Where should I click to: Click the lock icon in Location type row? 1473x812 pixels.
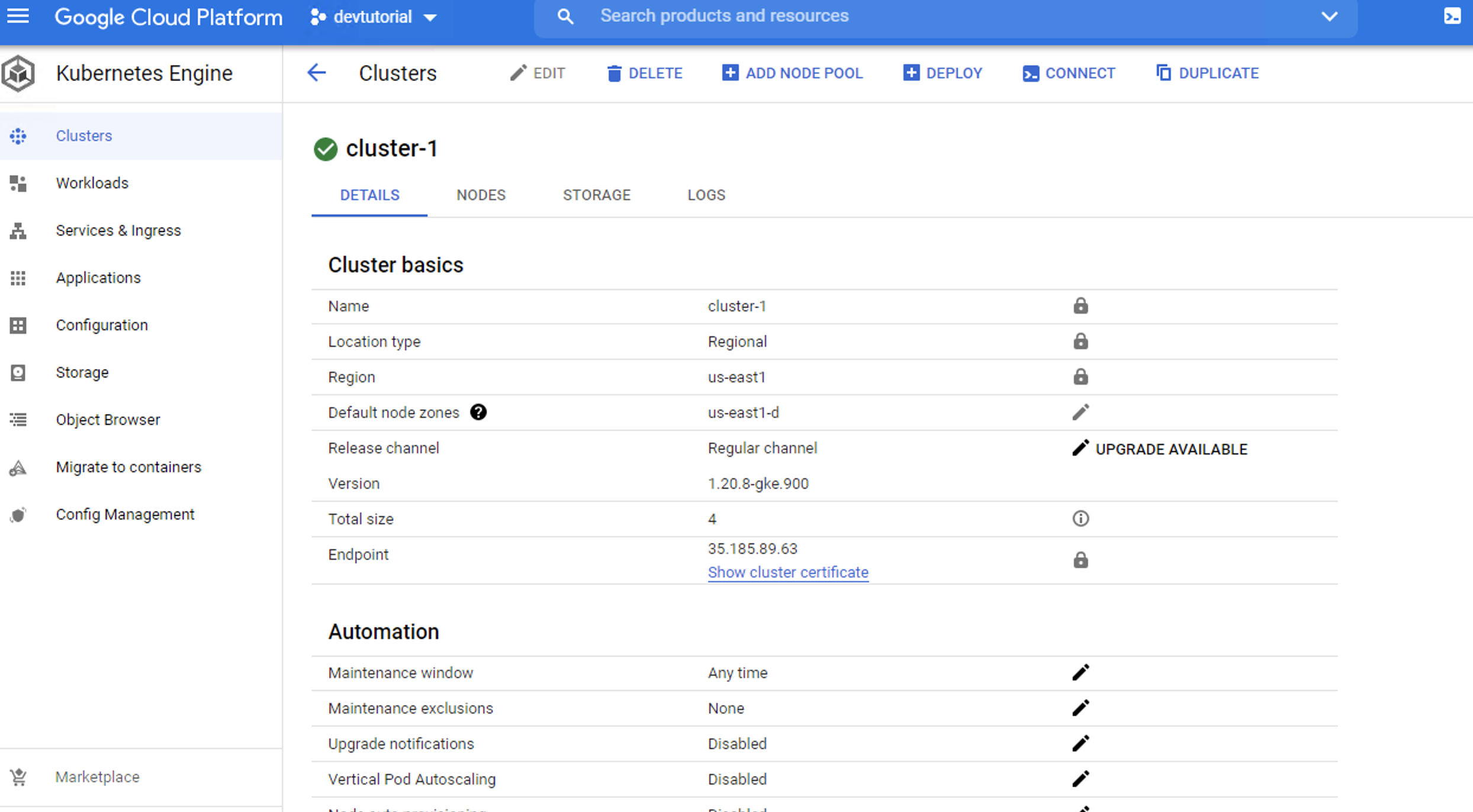tap(1080, 341)
